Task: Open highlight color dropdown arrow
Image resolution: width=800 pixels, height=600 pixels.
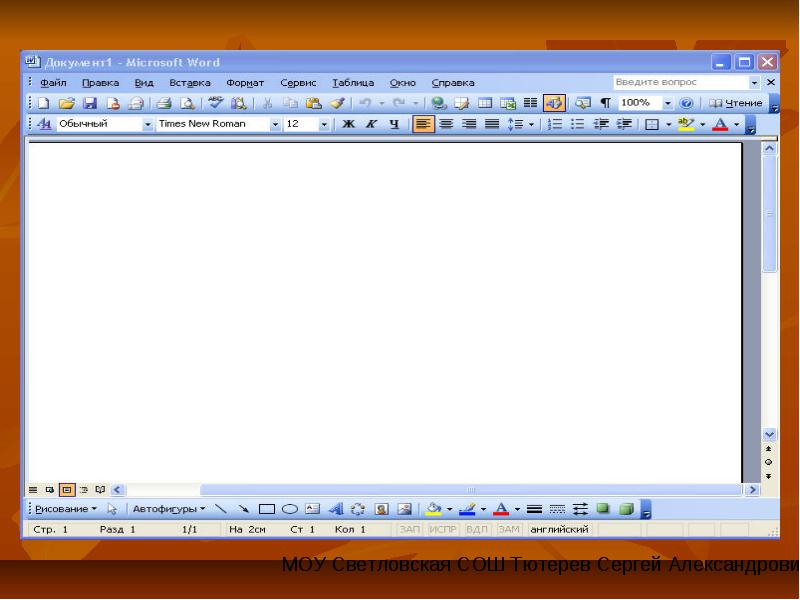Action: [x=703, y=124]
